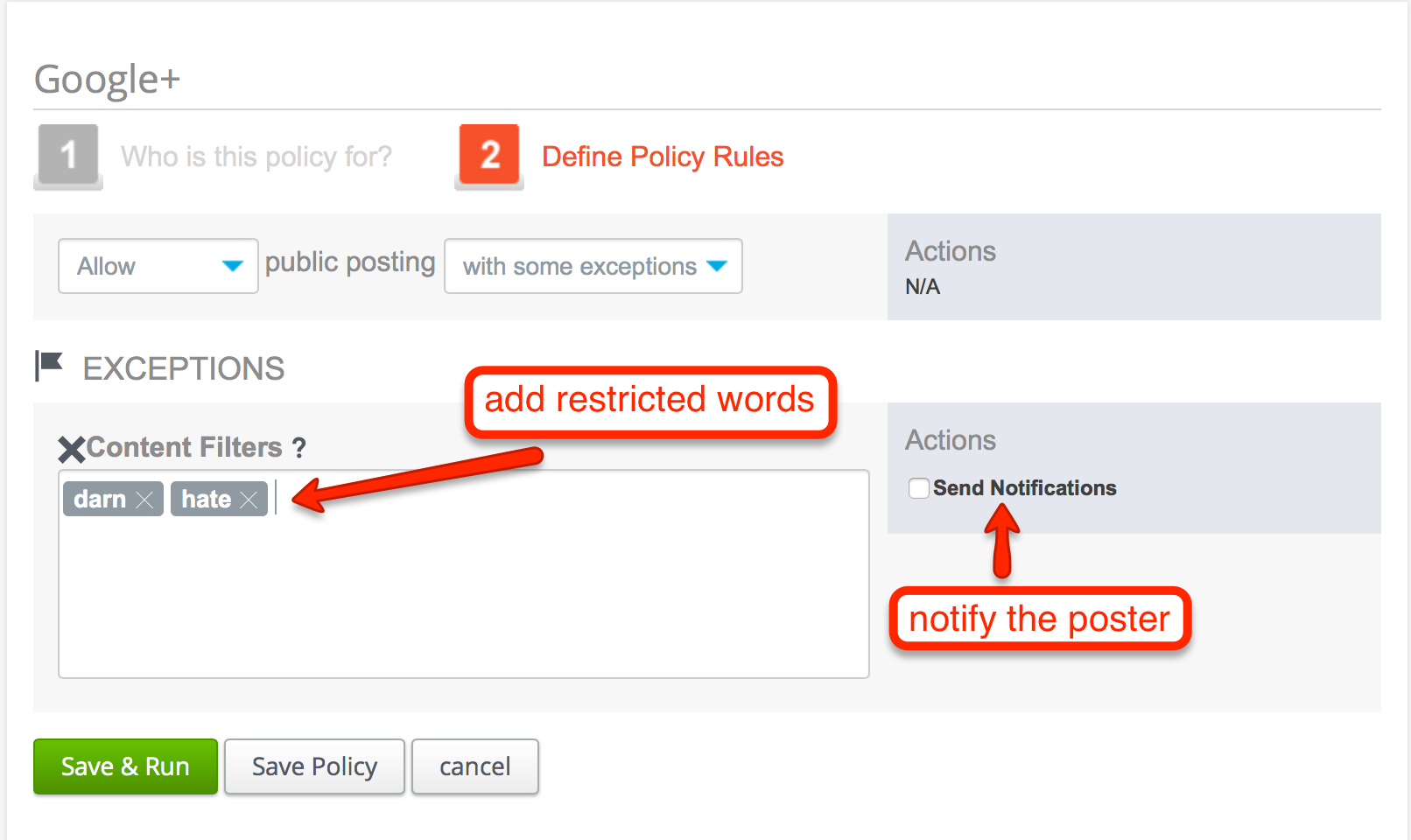Click the Save & Run button
Screen dimensions: 1411x840
tap(125, 766)
